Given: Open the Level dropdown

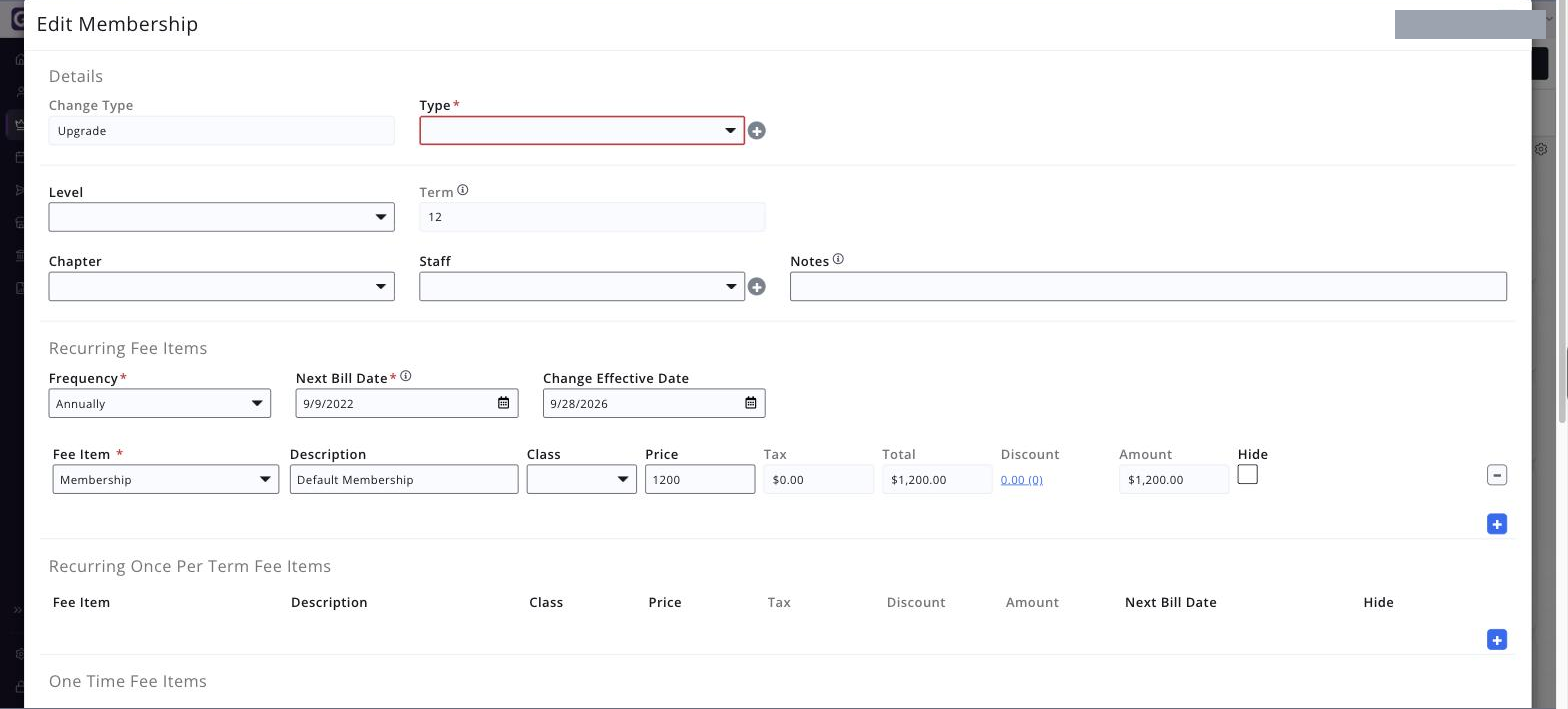Looking at the screenshot, I should (222, 217).
